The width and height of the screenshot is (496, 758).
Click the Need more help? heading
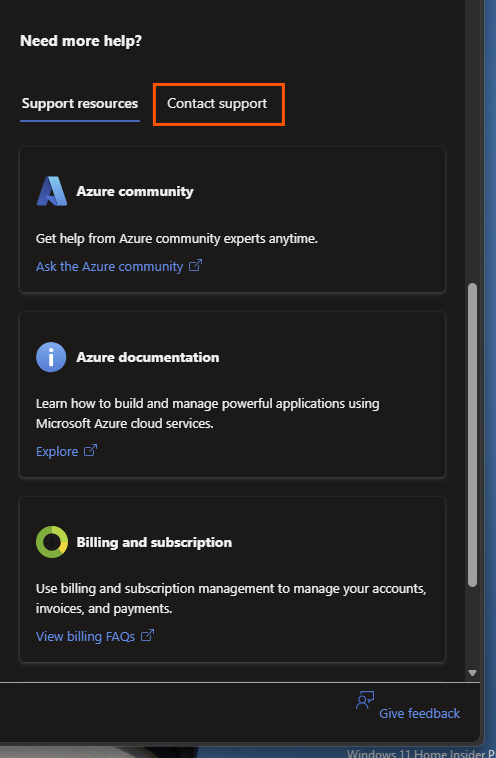click(x=81, y=41)
